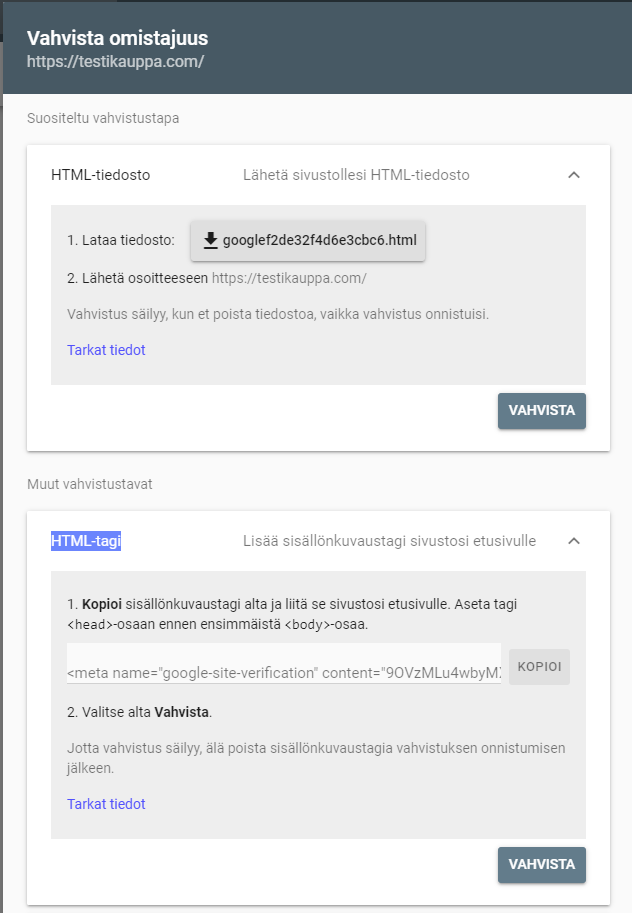Click the google-site-verification meta tag field
The height and width of the screenshot is (913, 632).
[x=284, y=664]
